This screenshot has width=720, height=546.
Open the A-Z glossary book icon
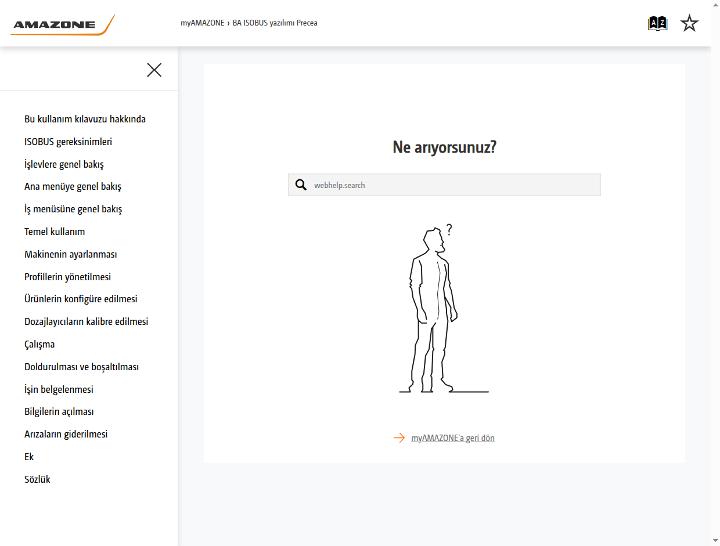click(657, 23)
